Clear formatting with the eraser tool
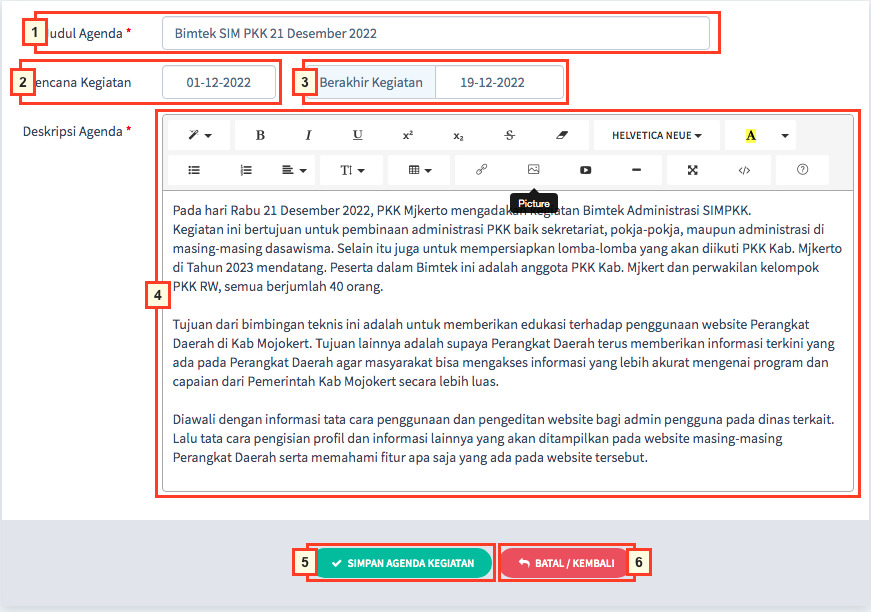This screenshot has height=612, width=871. (x=562, y=134)
